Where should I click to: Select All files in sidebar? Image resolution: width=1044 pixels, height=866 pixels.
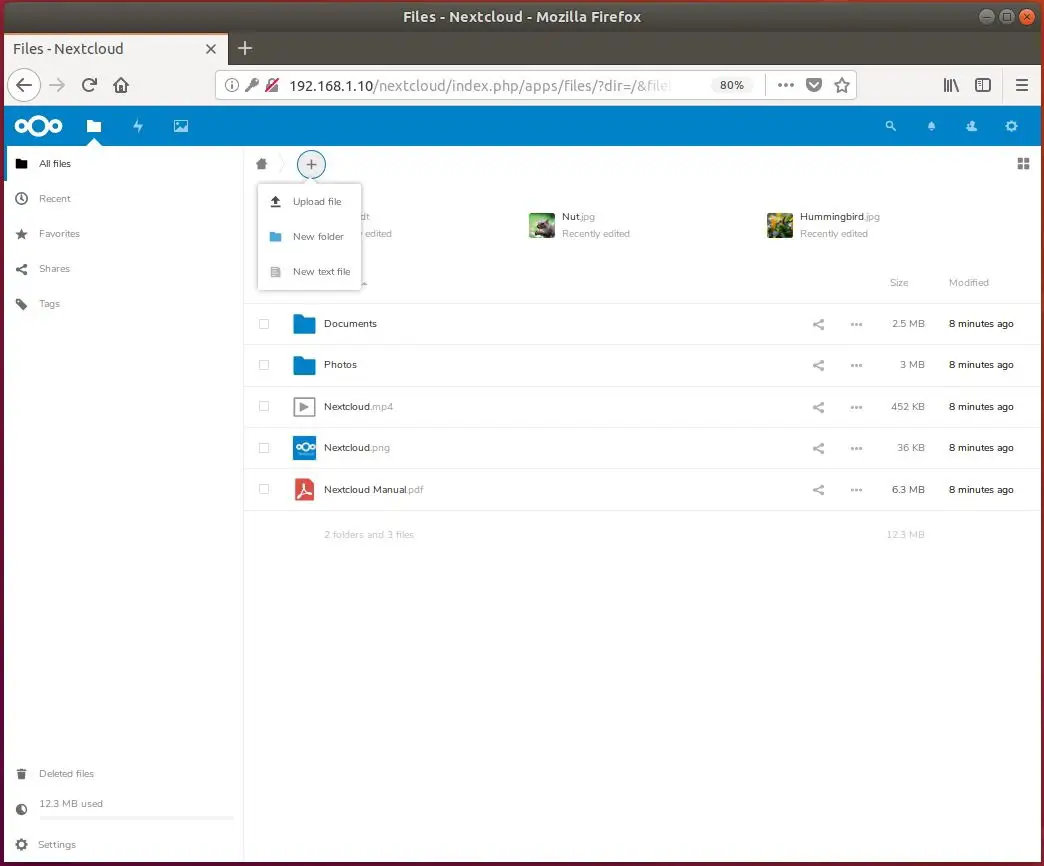[124, 164]
